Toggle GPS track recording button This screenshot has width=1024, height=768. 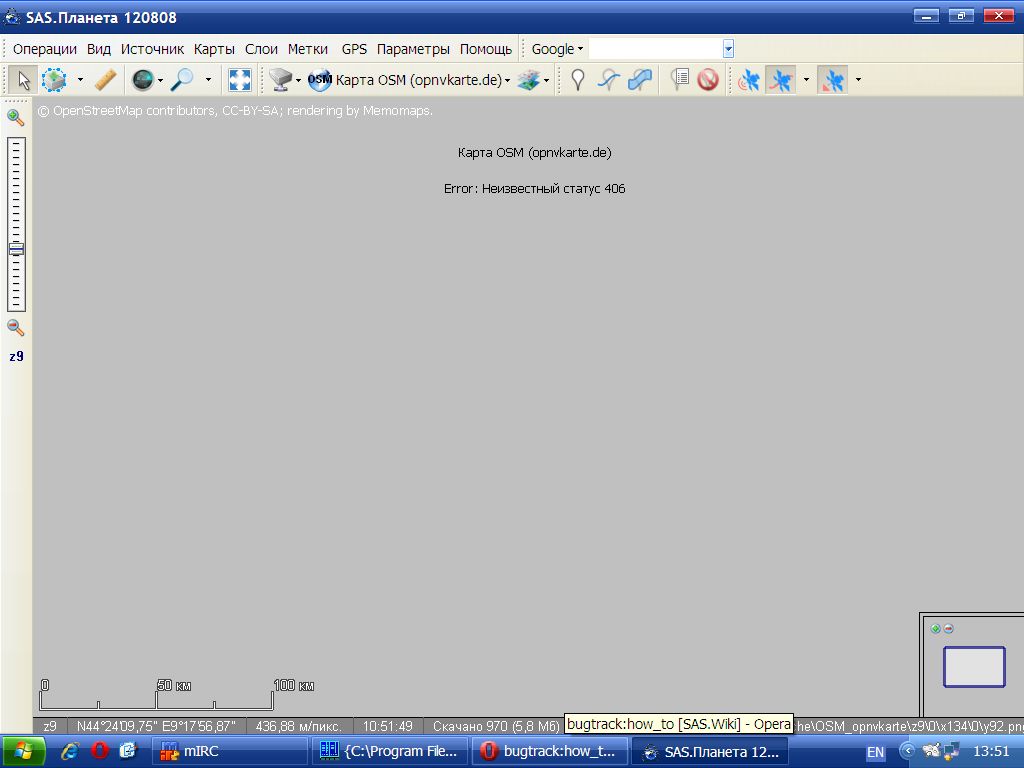pos(780,80)
